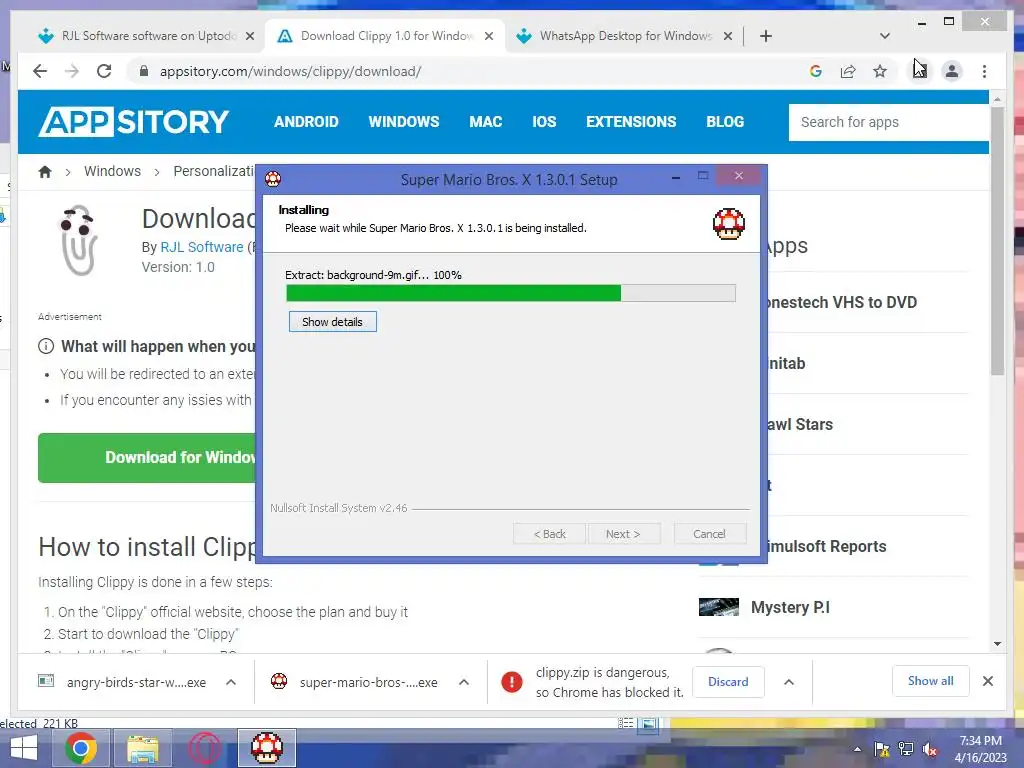
Task: Share this page icon
Action: tap(848, 71)
